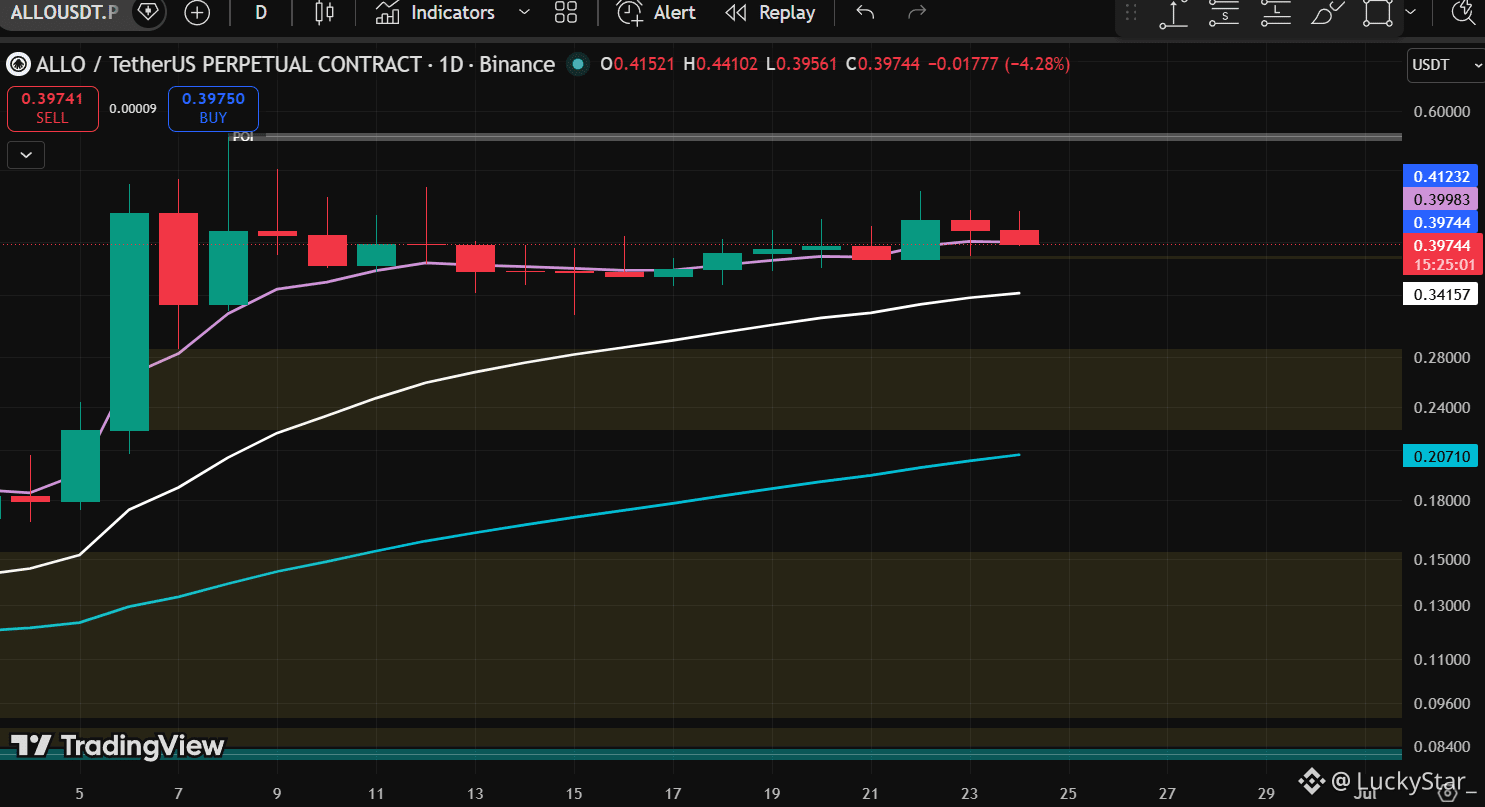Click the 0.60000 price scale tick

click(1440, 112)
